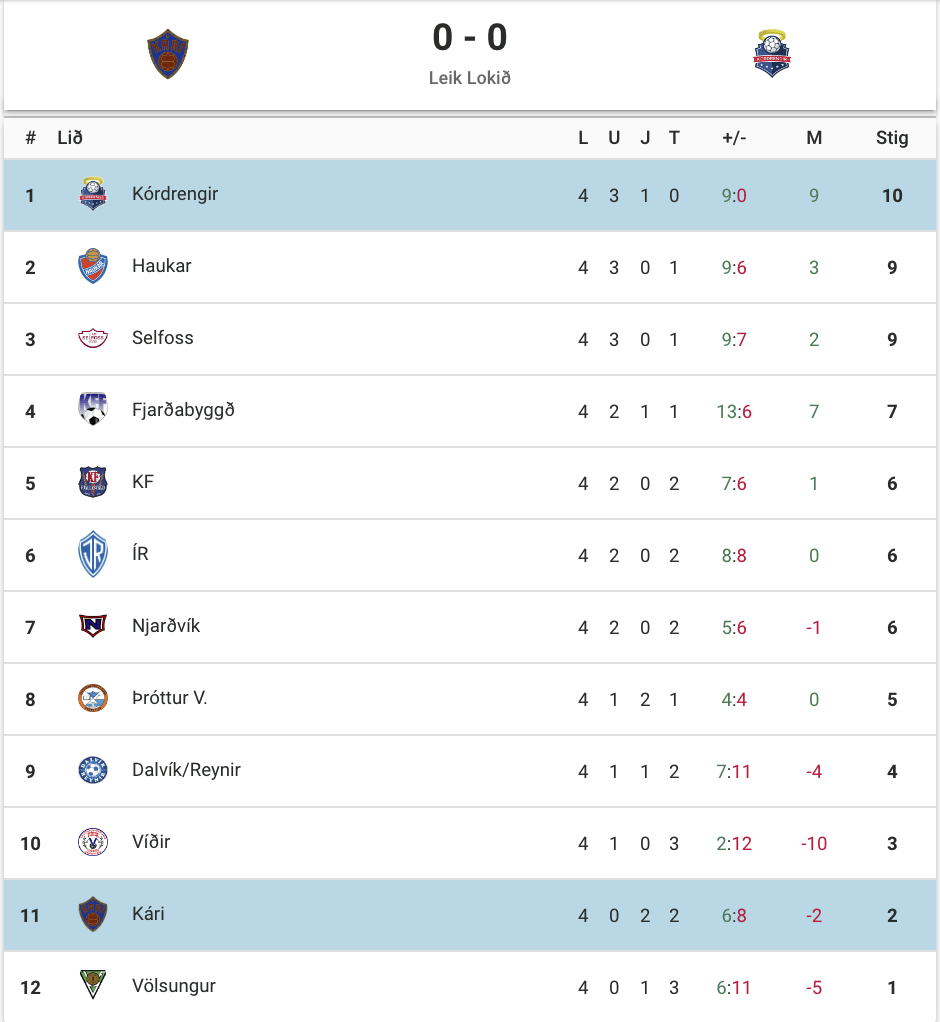Click the Þróttur V. logo

pos(93,698)
